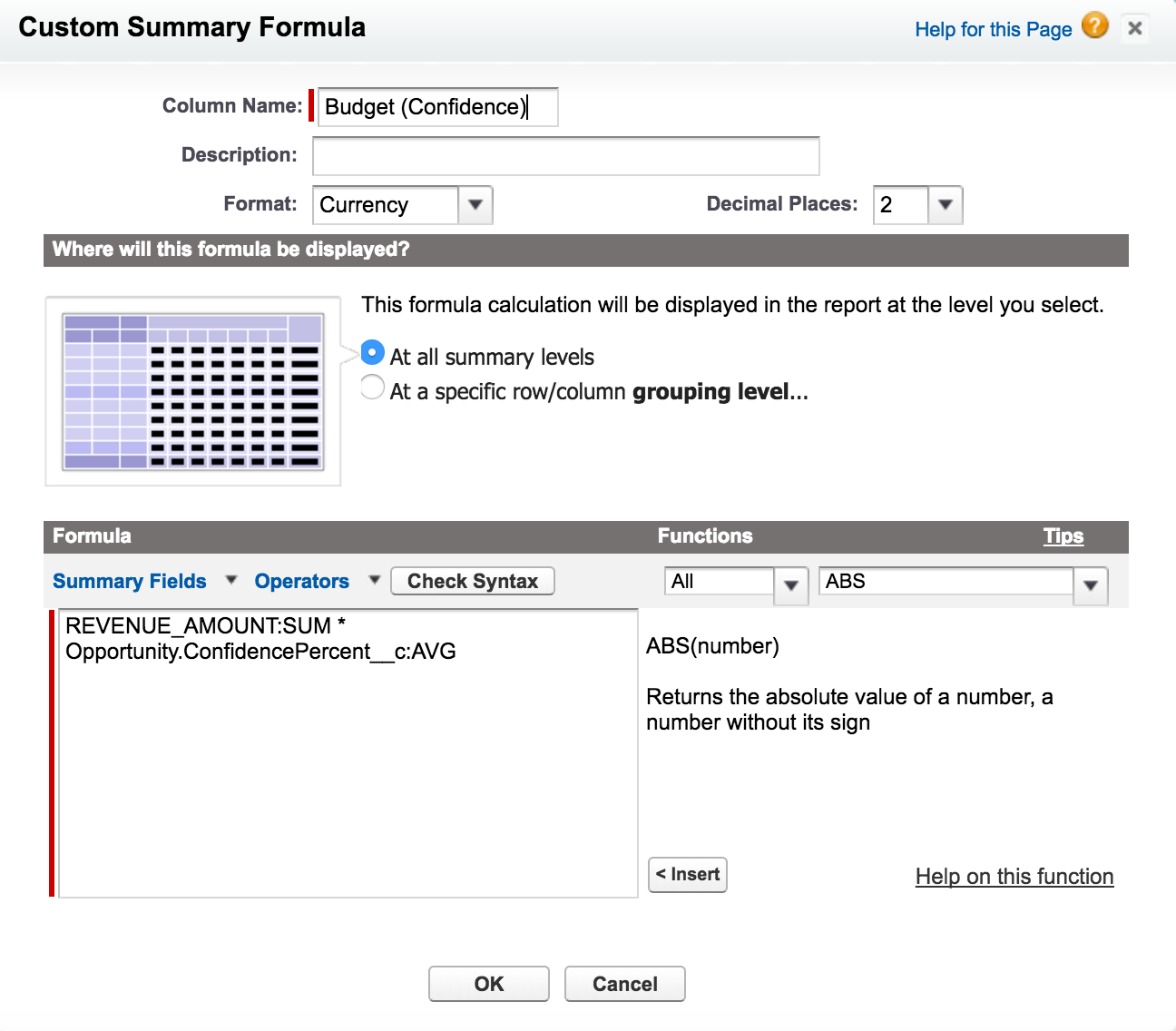Viewport: 1176px width, 1031px height.
Task: Open the Format dropdown showing Currency
Action: tap(402, 205)
